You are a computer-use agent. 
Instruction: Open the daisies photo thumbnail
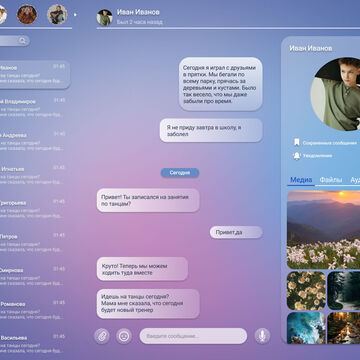click(x=306, y=291)
